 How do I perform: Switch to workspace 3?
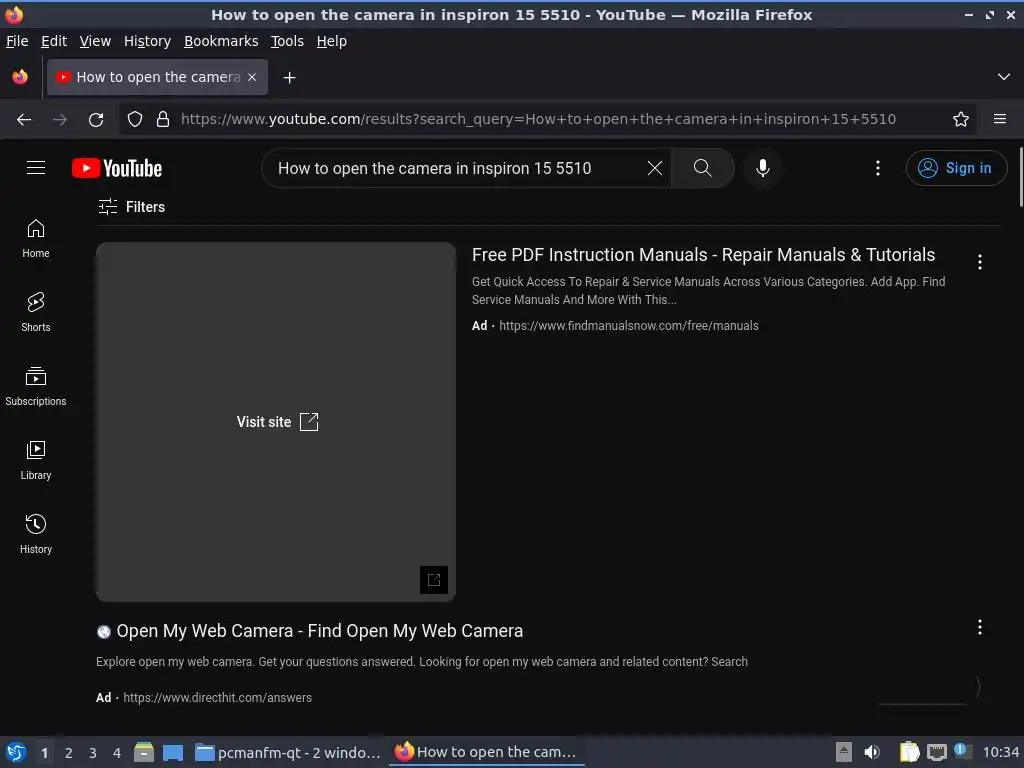pos(93,753)
